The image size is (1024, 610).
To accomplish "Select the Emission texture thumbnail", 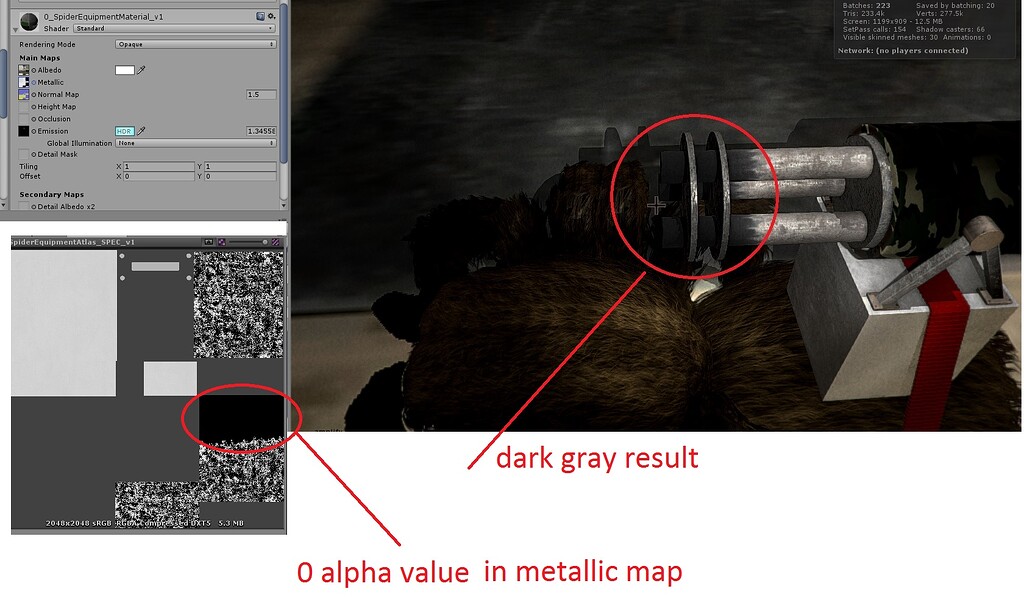I will click(x=23, y=131).
